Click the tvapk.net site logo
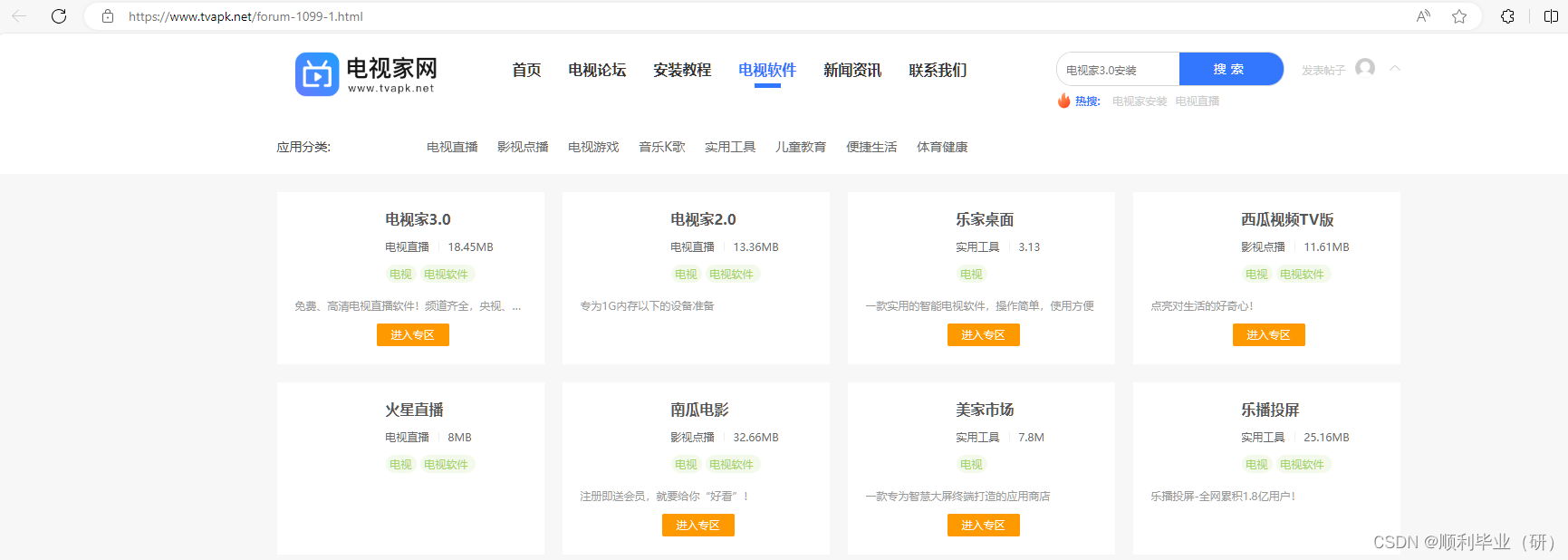1568x560 pixels. click(x=366, y=73)
